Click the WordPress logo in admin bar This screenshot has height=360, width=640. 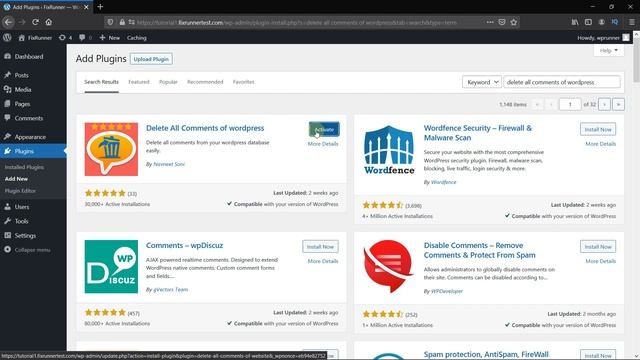pyautogui.click(x=7, y=38)
